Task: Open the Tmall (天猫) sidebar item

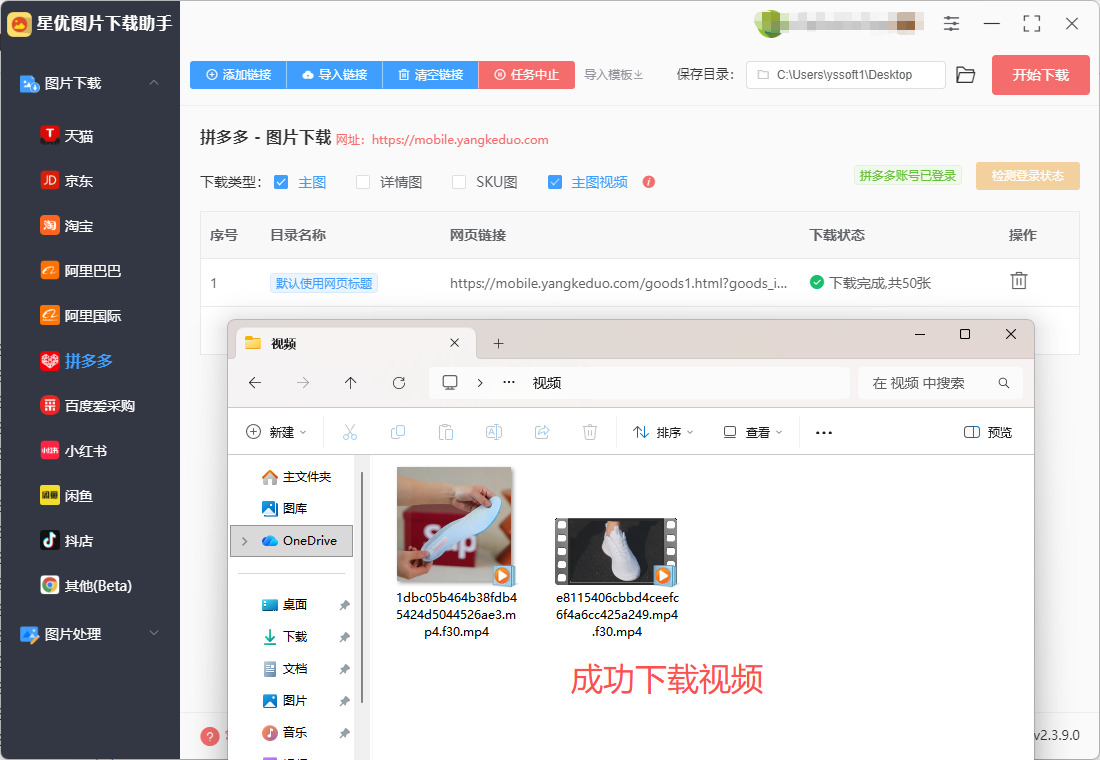Action: point(67,135)
